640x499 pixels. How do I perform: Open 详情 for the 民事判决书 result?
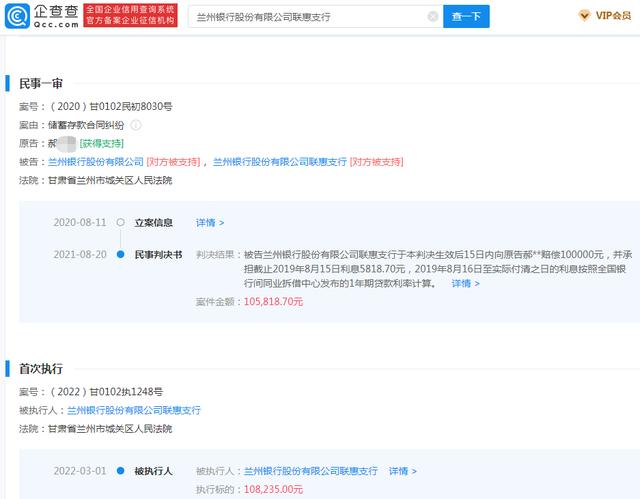coord(465,283)
